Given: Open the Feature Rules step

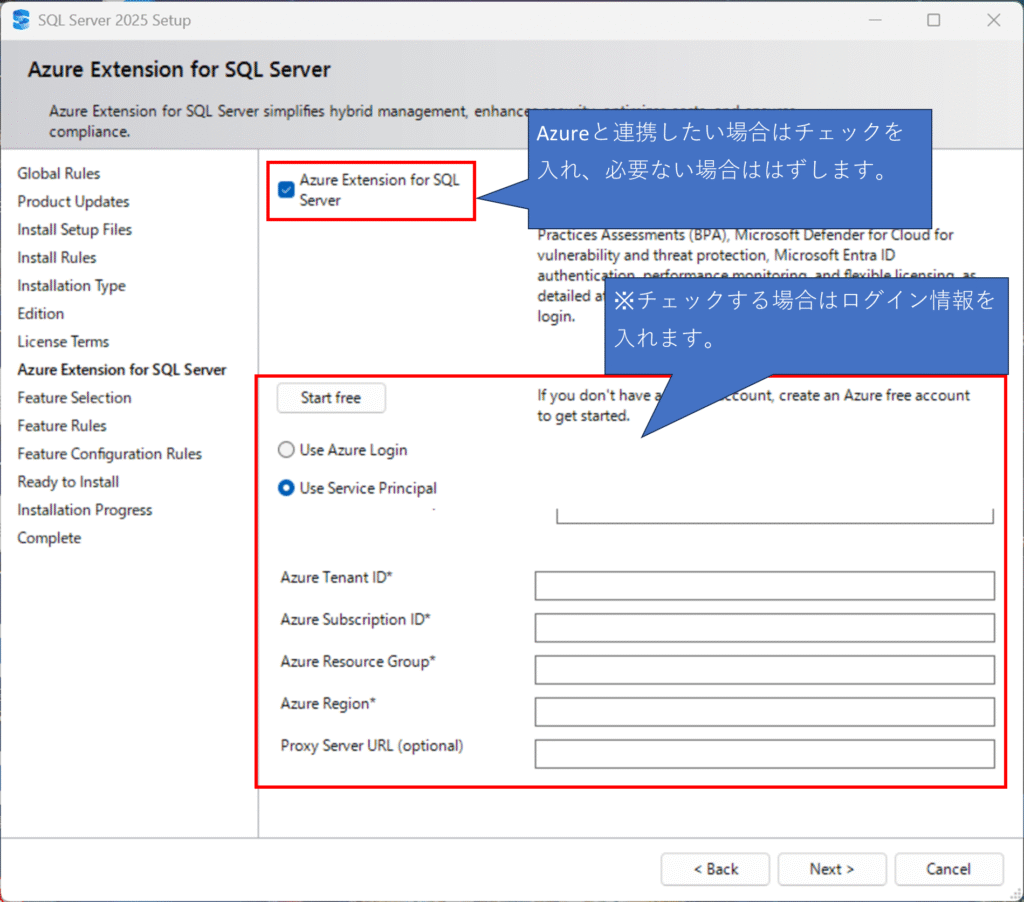Looking at the screenshot, I should click(x=62, y=426).
